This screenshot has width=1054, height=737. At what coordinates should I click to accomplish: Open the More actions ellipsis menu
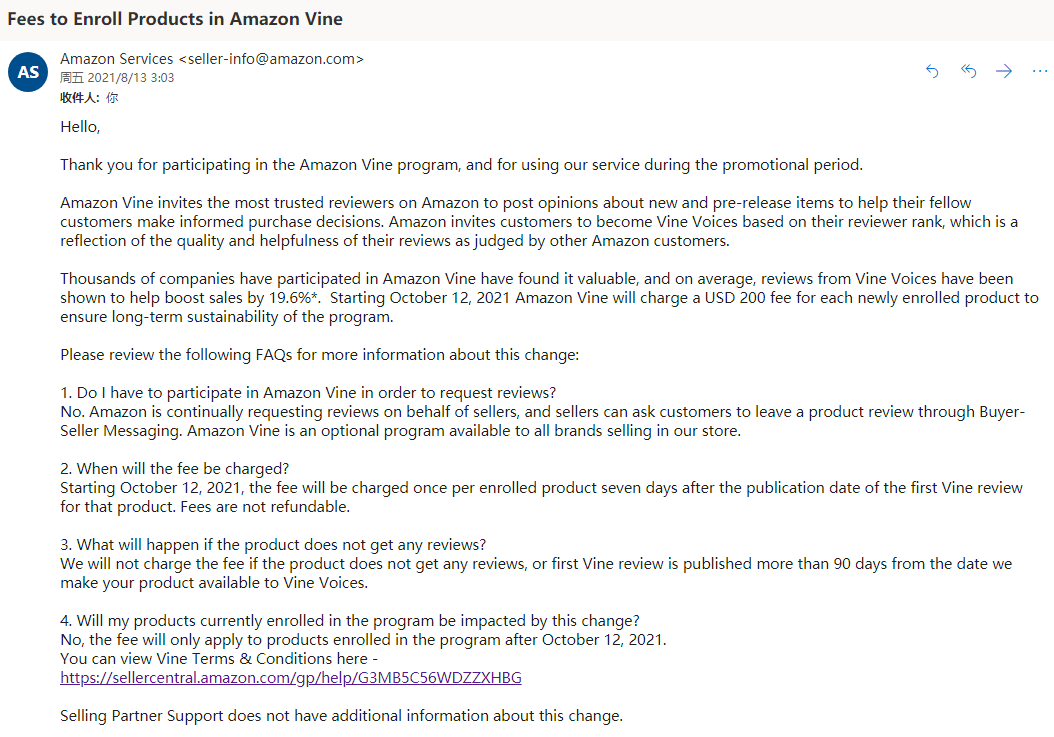coord(1039,71)
